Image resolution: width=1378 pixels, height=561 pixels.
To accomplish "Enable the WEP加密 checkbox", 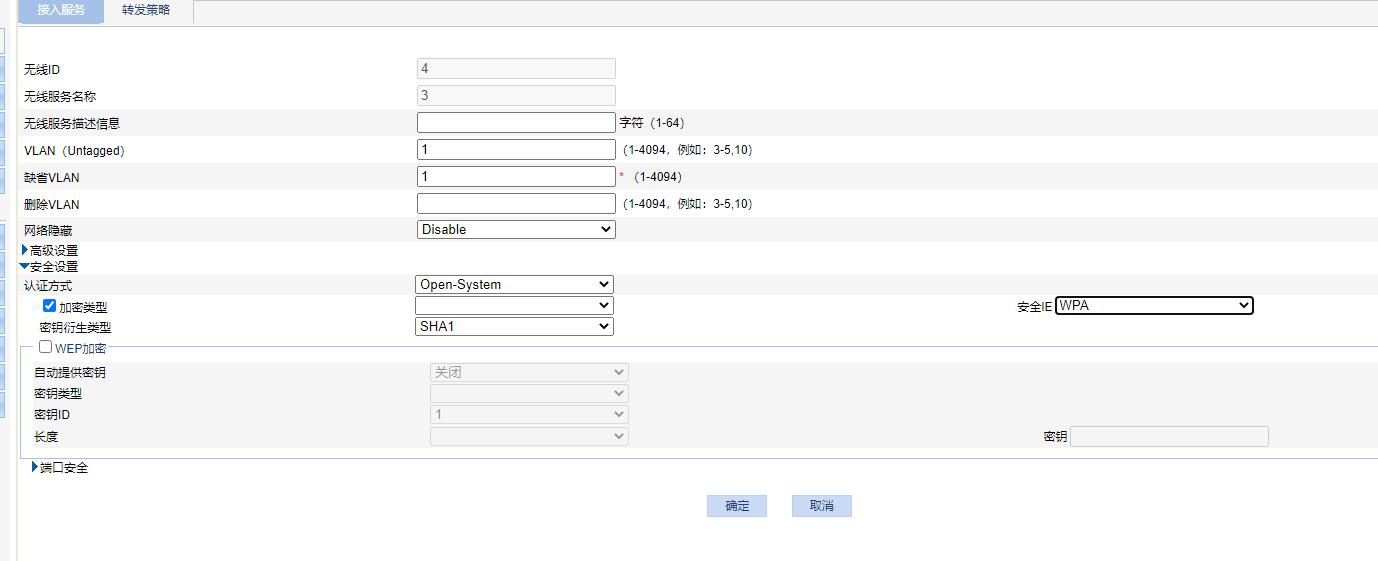I will pyautogui.click(x=45, y=347).
